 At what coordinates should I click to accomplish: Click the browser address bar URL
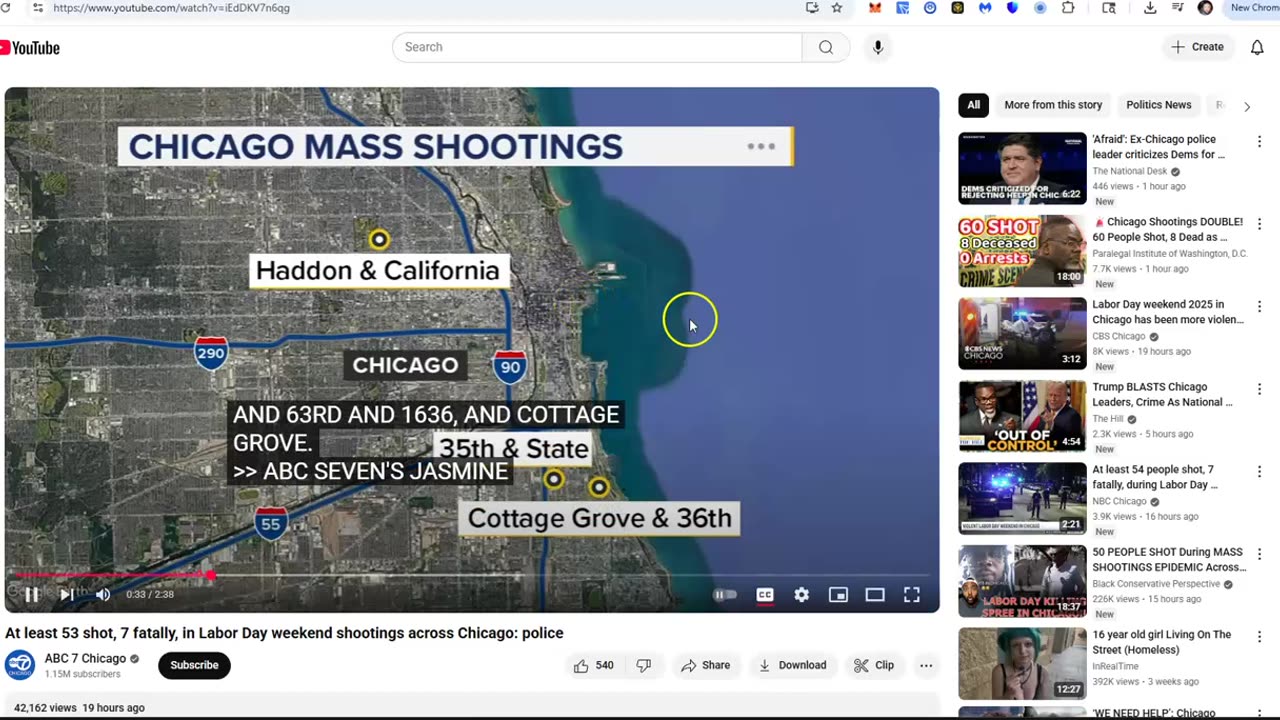point(171,8)
